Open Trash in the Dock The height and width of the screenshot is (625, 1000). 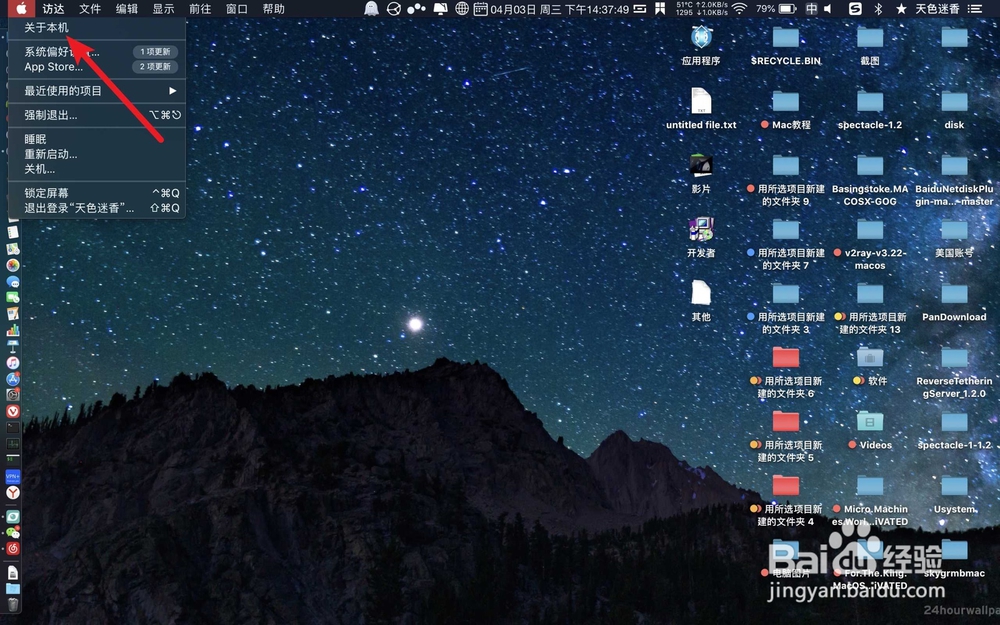13,604
